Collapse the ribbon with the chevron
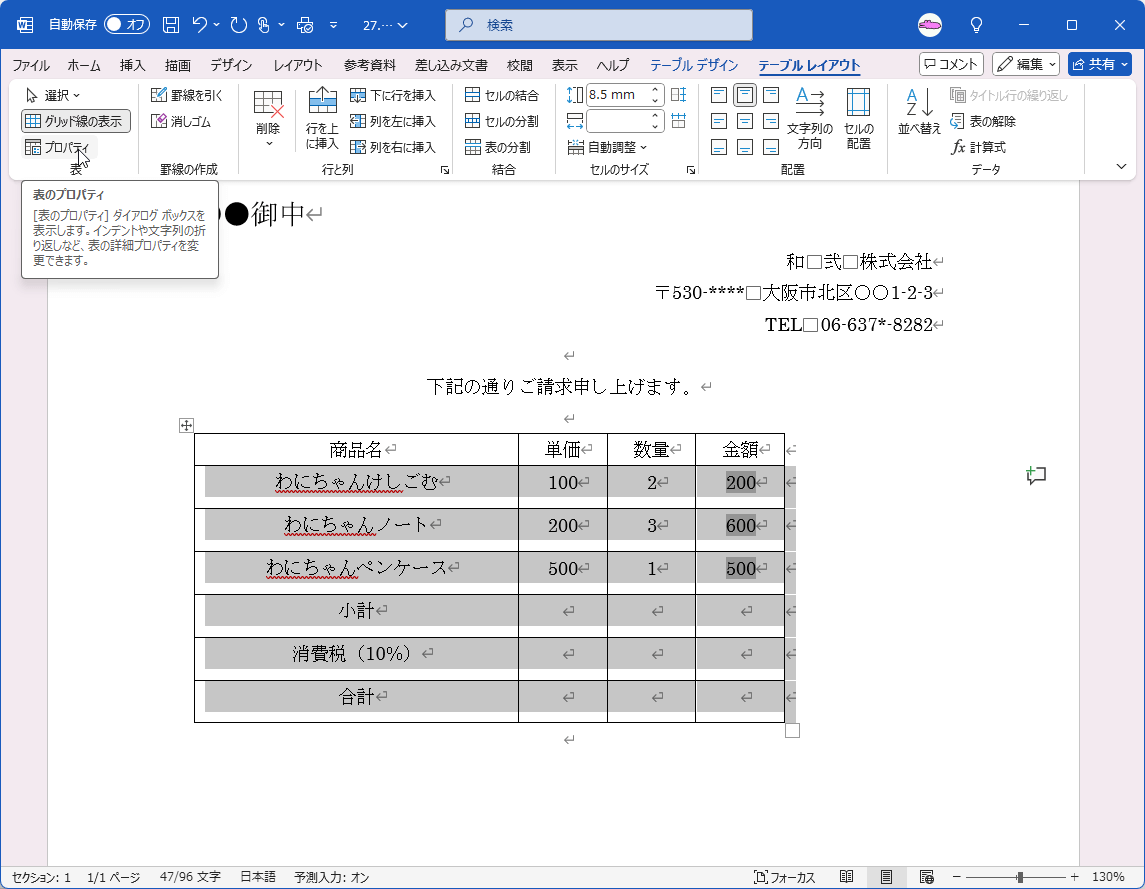1145x889 pixels. (1122, 167)
